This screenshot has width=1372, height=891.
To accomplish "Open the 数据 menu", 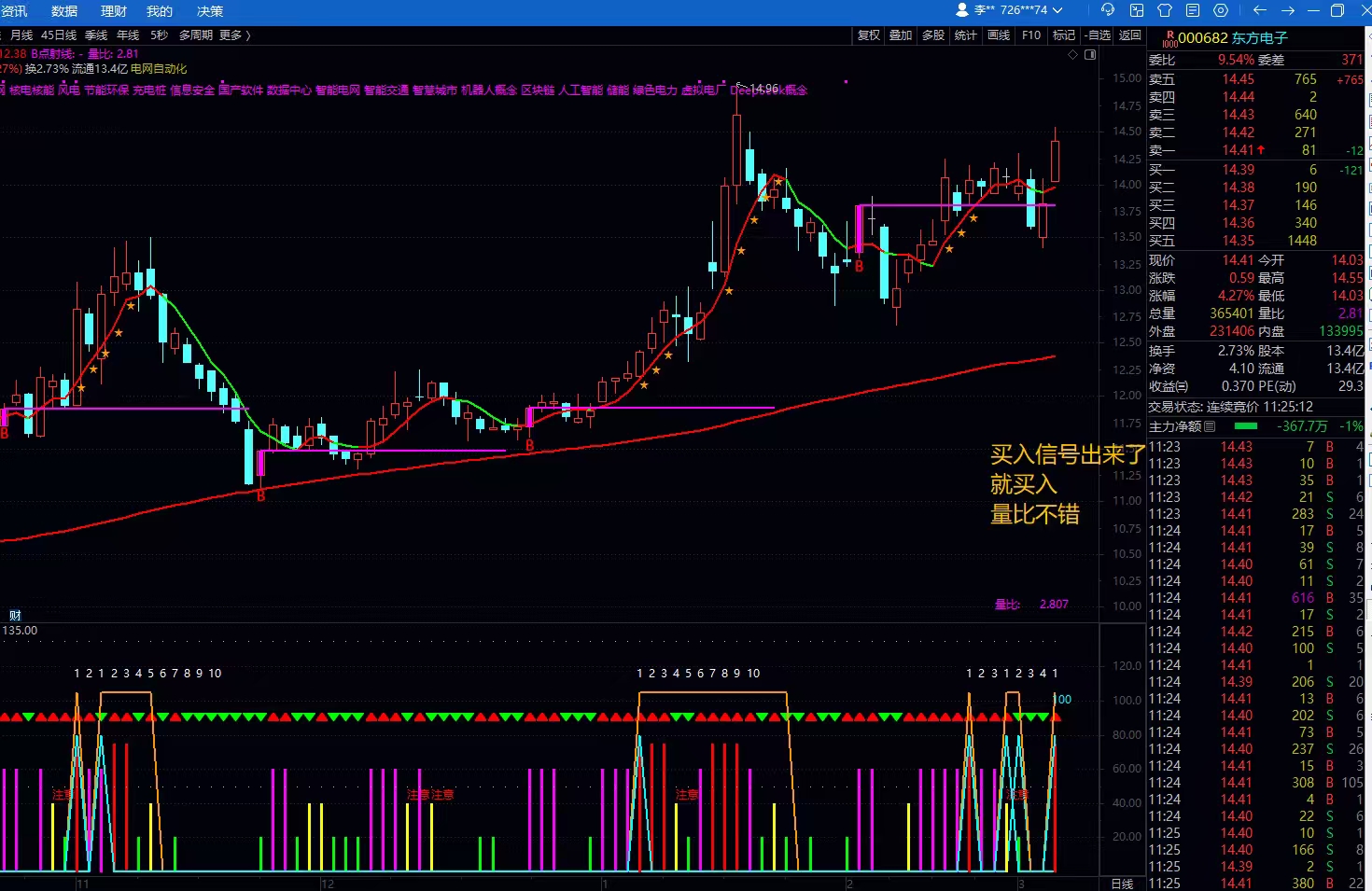I will (64, 11).
